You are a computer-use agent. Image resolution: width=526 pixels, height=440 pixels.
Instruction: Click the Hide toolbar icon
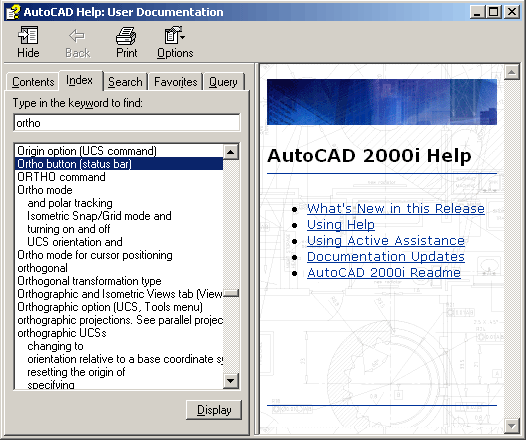pyautogui.click(x=28, y=35)
